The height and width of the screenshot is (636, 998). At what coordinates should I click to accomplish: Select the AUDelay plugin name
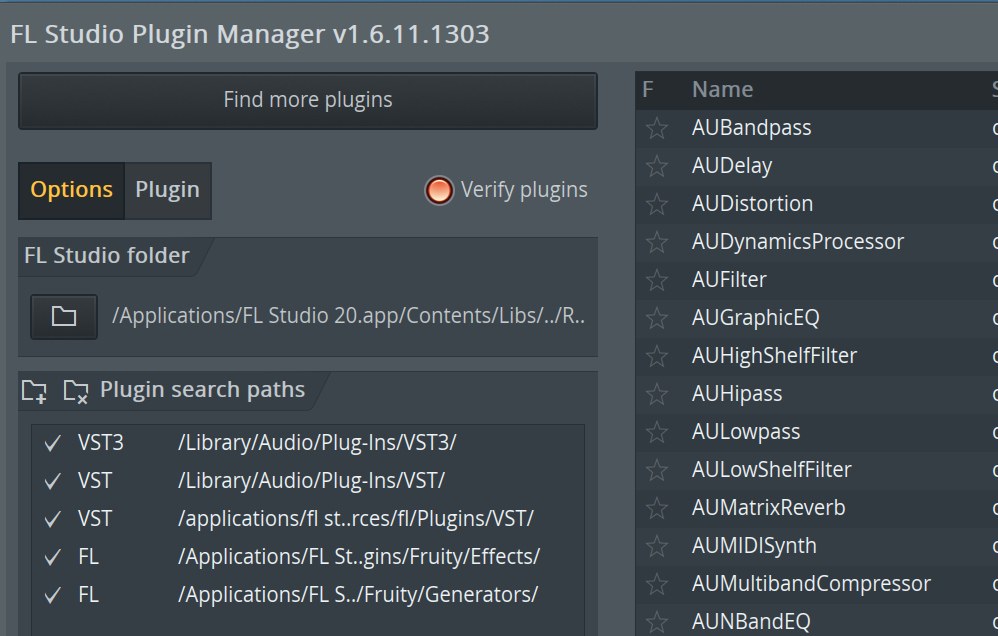tap(732, 166)
